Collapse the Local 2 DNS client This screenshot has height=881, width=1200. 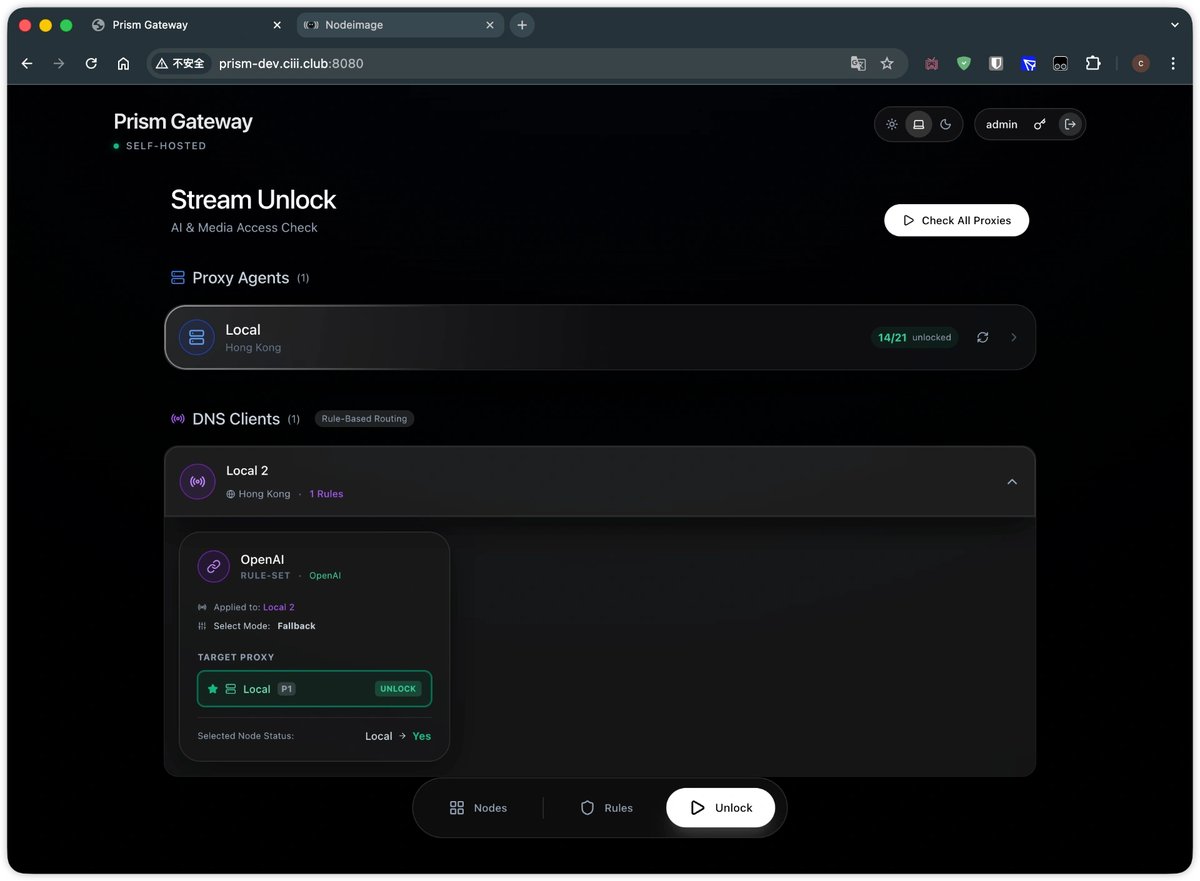tap(1012, 482)
